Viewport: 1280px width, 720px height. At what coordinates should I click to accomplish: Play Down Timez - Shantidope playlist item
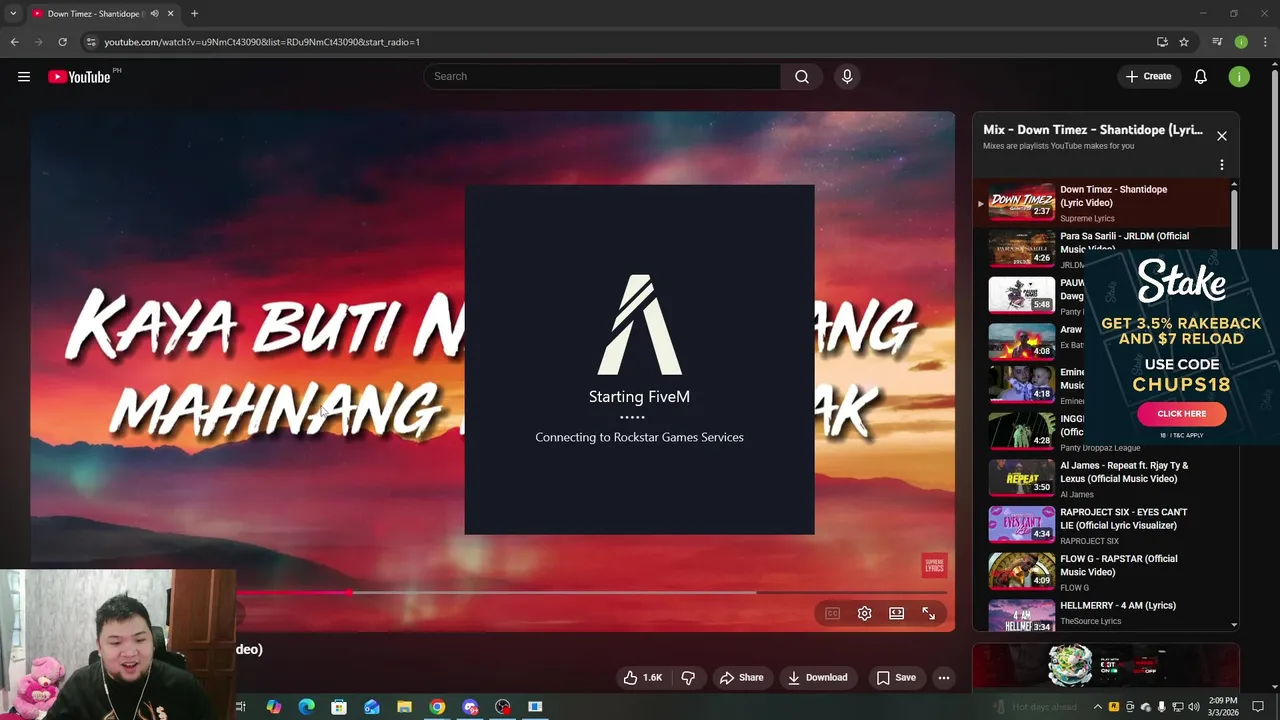tap(1101, 203)
